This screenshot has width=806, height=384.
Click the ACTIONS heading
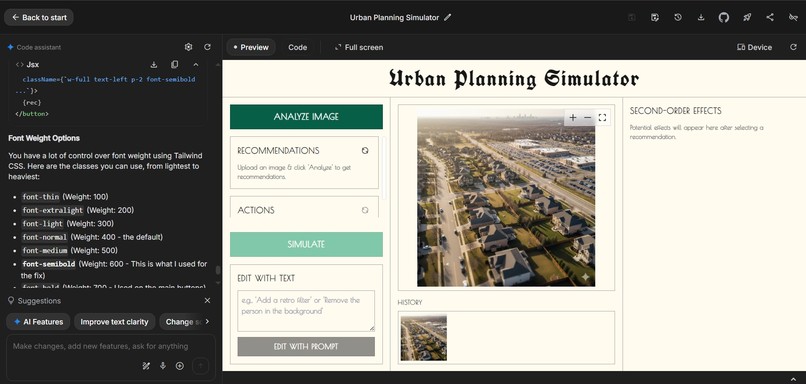[256, 210]
